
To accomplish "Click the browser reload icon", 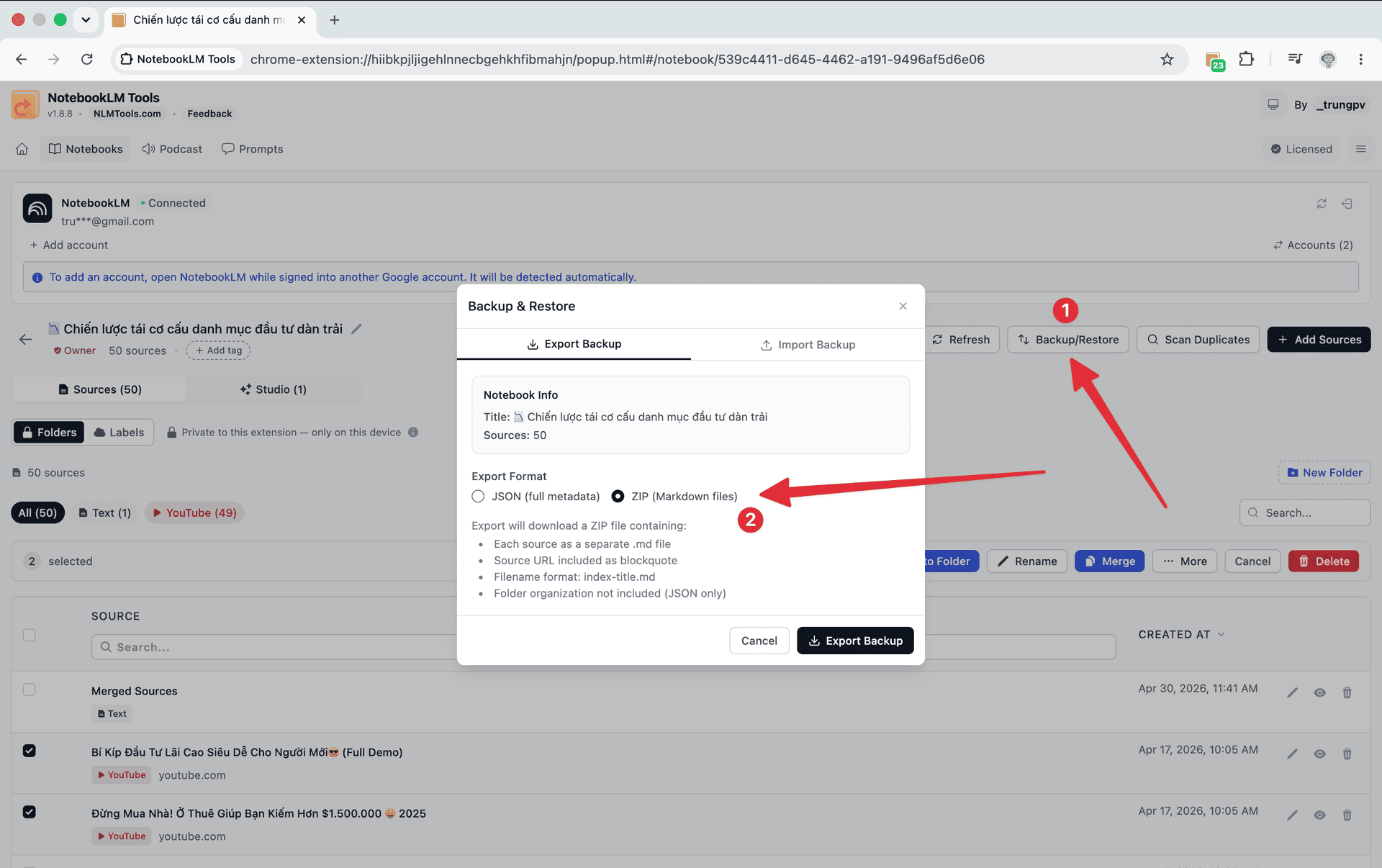I will coord(87,59).
